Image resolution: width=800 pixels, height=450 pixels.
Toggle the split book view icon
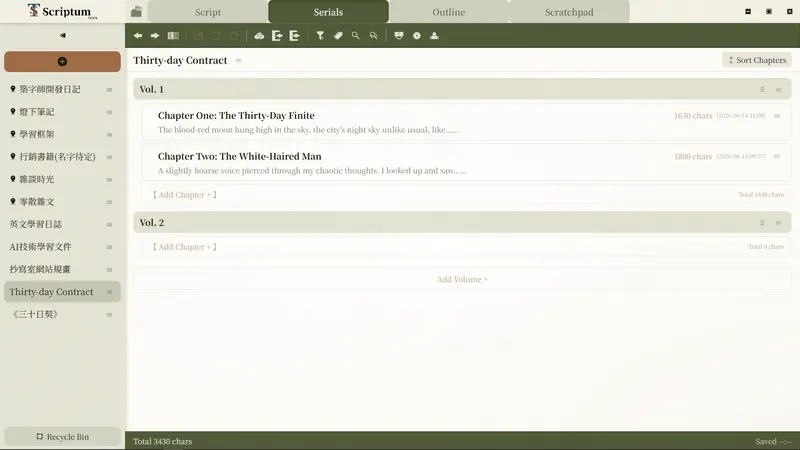pyautogui.click(x=173, y=36)
